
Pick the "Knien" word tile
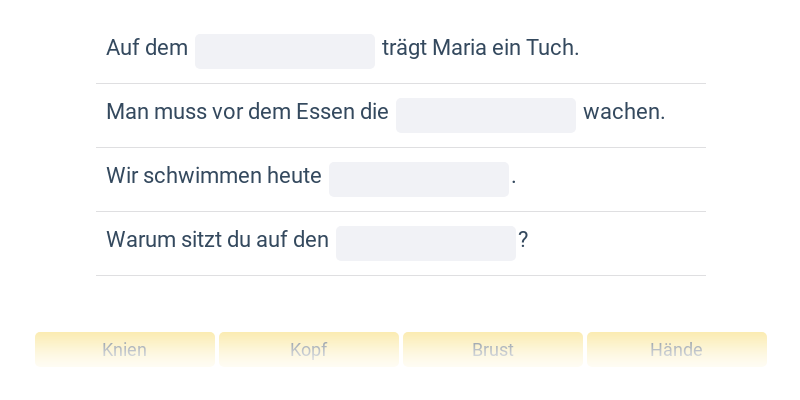pos(125,350)
